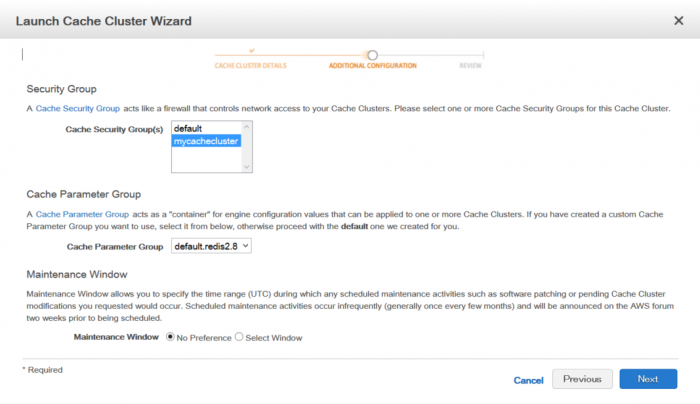Jump to the Review step label

click(x=471, y=66)
